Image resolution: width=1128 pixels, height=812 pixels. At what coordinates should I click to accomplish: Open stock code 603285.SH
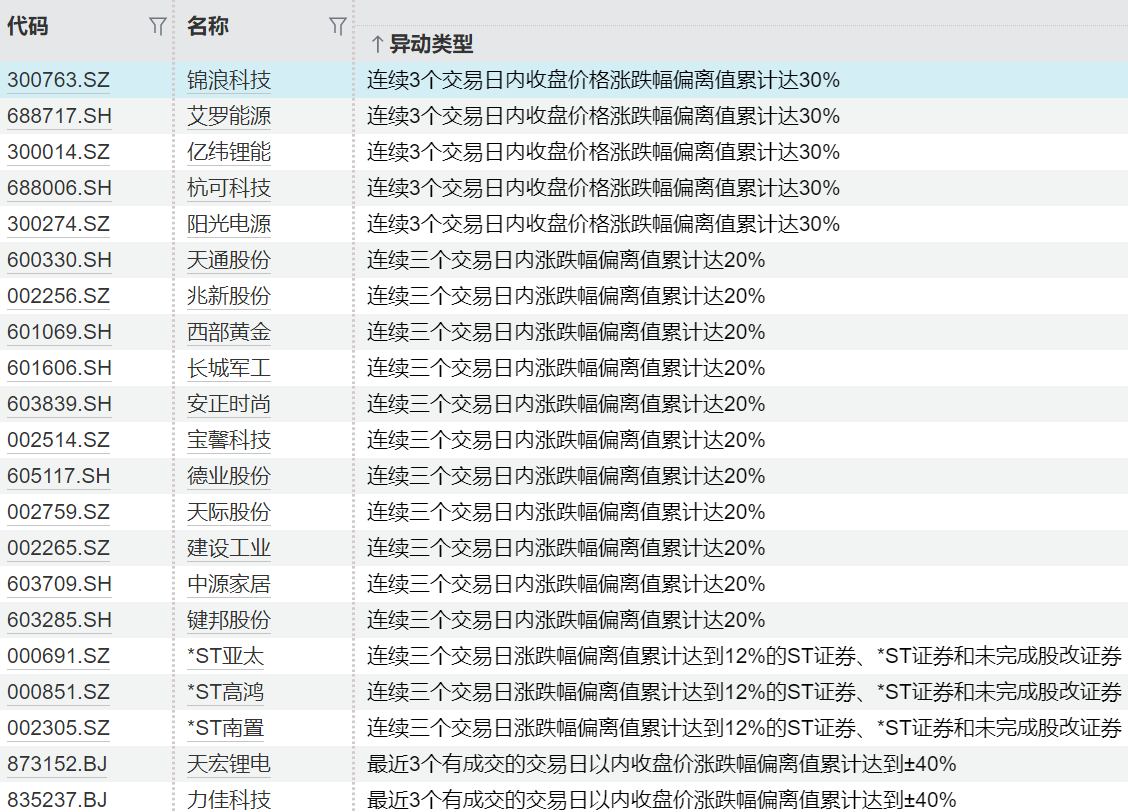click(x=59, y=619)
